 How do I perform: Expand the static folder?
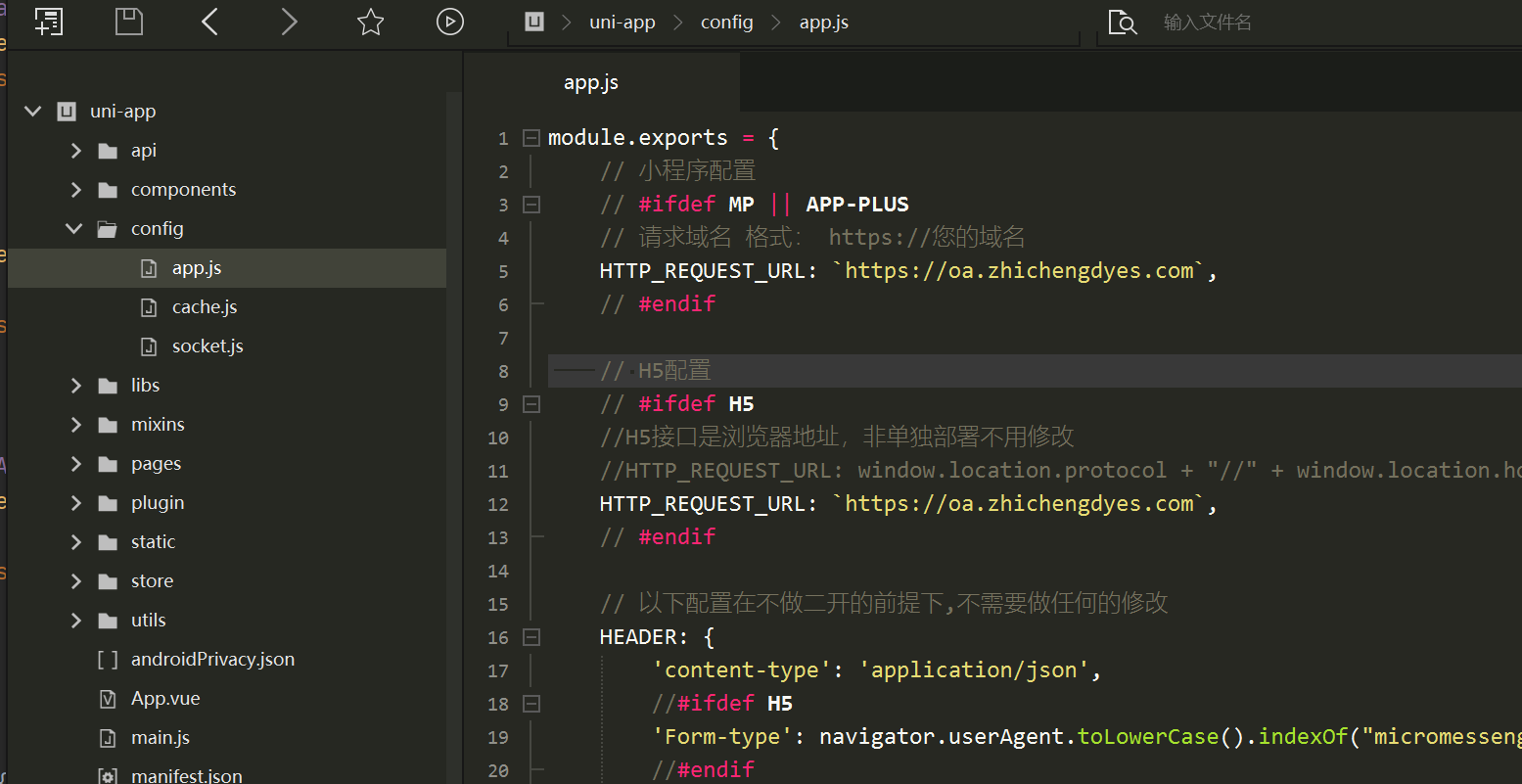click(75, 542)
